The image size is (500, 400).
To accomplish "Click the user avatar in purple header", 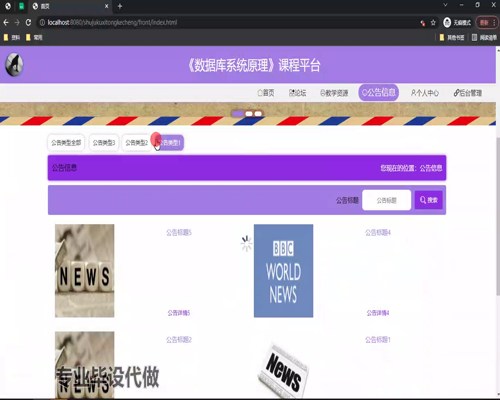I will [14, 64].
